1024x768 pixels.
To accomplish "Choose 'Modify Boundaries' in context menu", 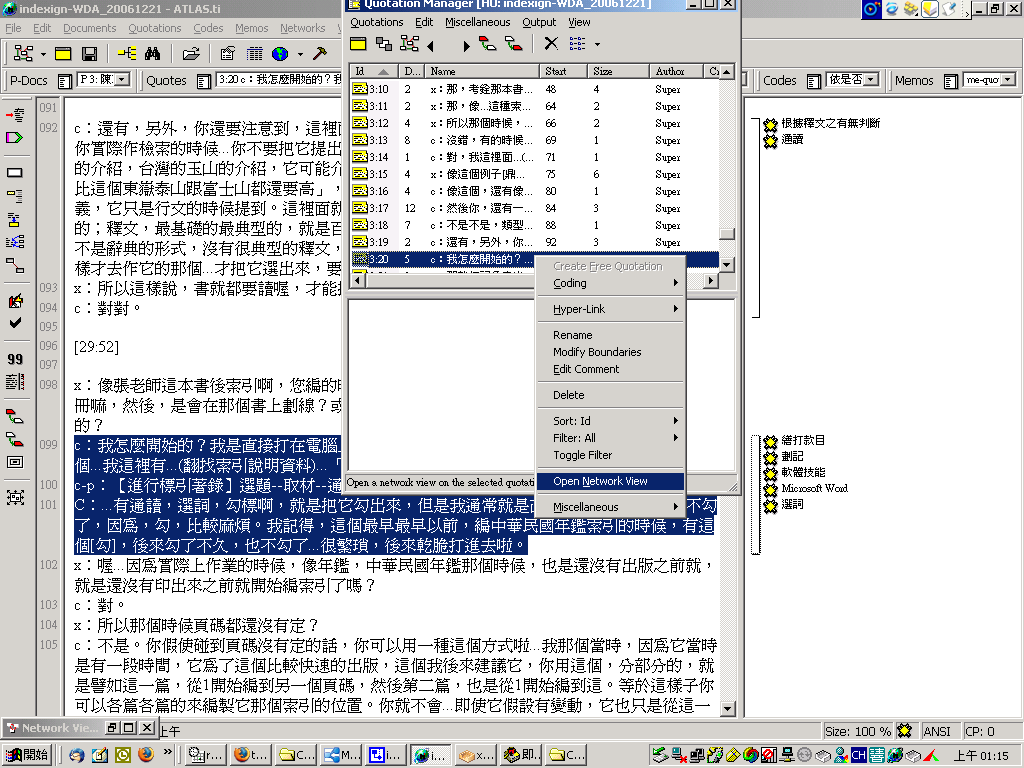I will (610, 352).
